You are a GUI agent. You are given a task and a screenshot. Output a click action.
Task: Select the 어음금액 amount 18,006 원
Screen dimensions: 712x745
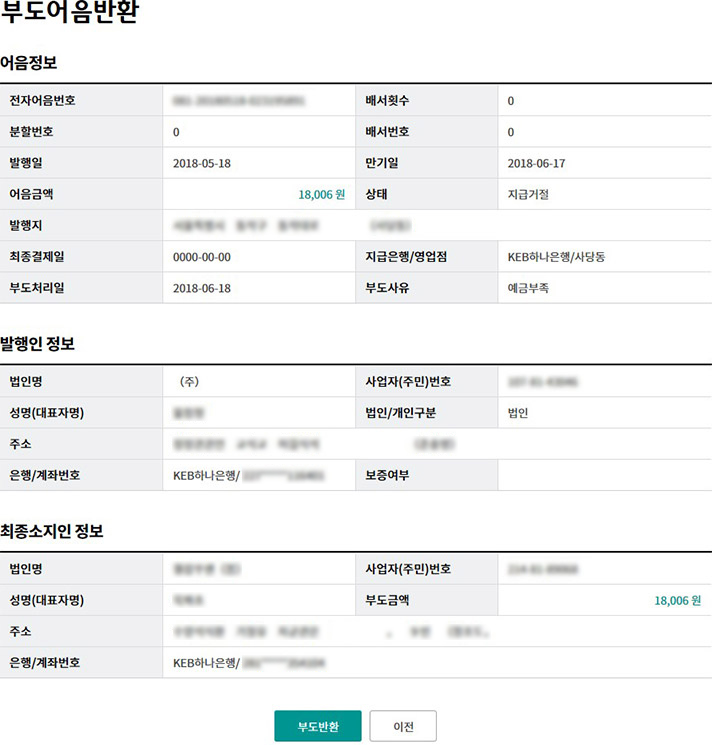(x=321, y=195)
